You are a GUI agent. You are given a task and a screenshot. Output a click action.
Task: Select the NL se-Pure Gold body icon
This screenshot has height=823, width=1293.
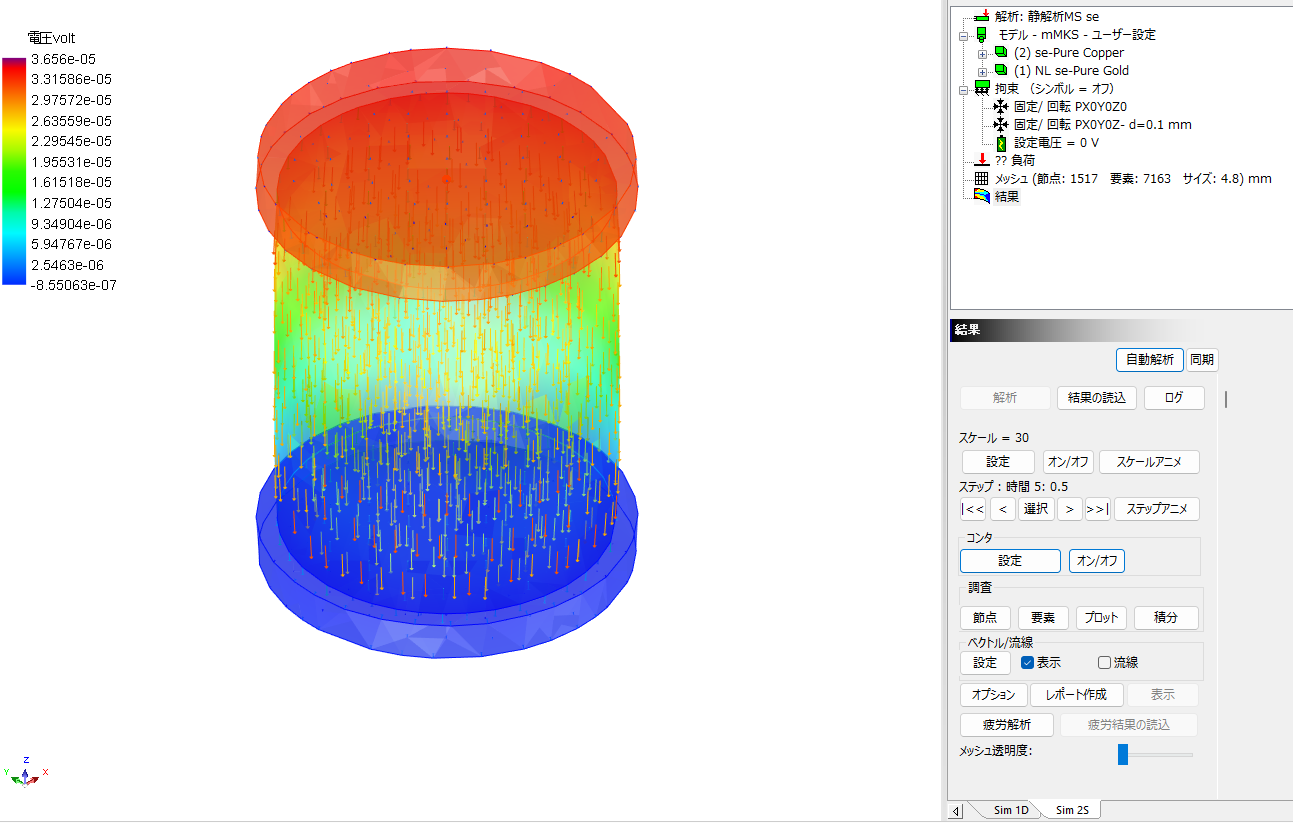[x=1001, y=71]
